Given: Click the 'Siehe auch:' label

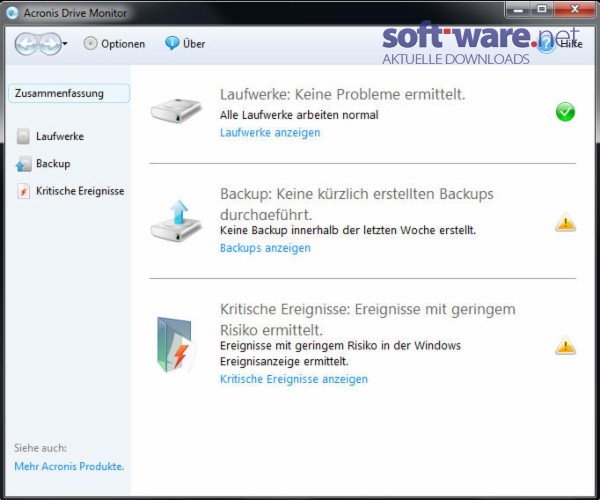Looking at the screenshot, I should (x=40, y=448).
